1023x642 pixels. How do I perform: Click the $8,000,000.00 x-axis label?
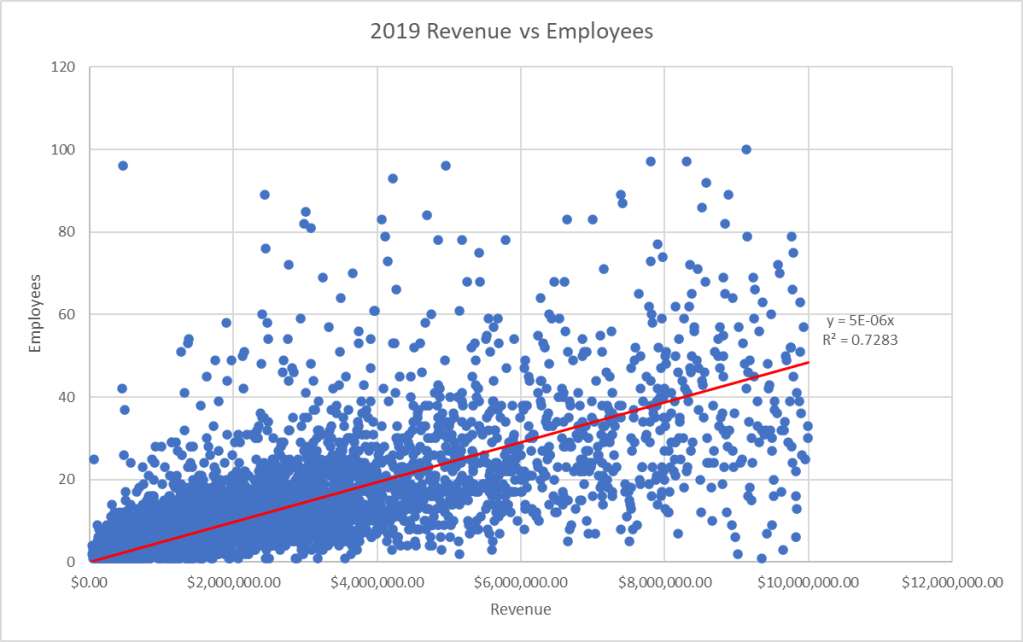coord(665,581)
